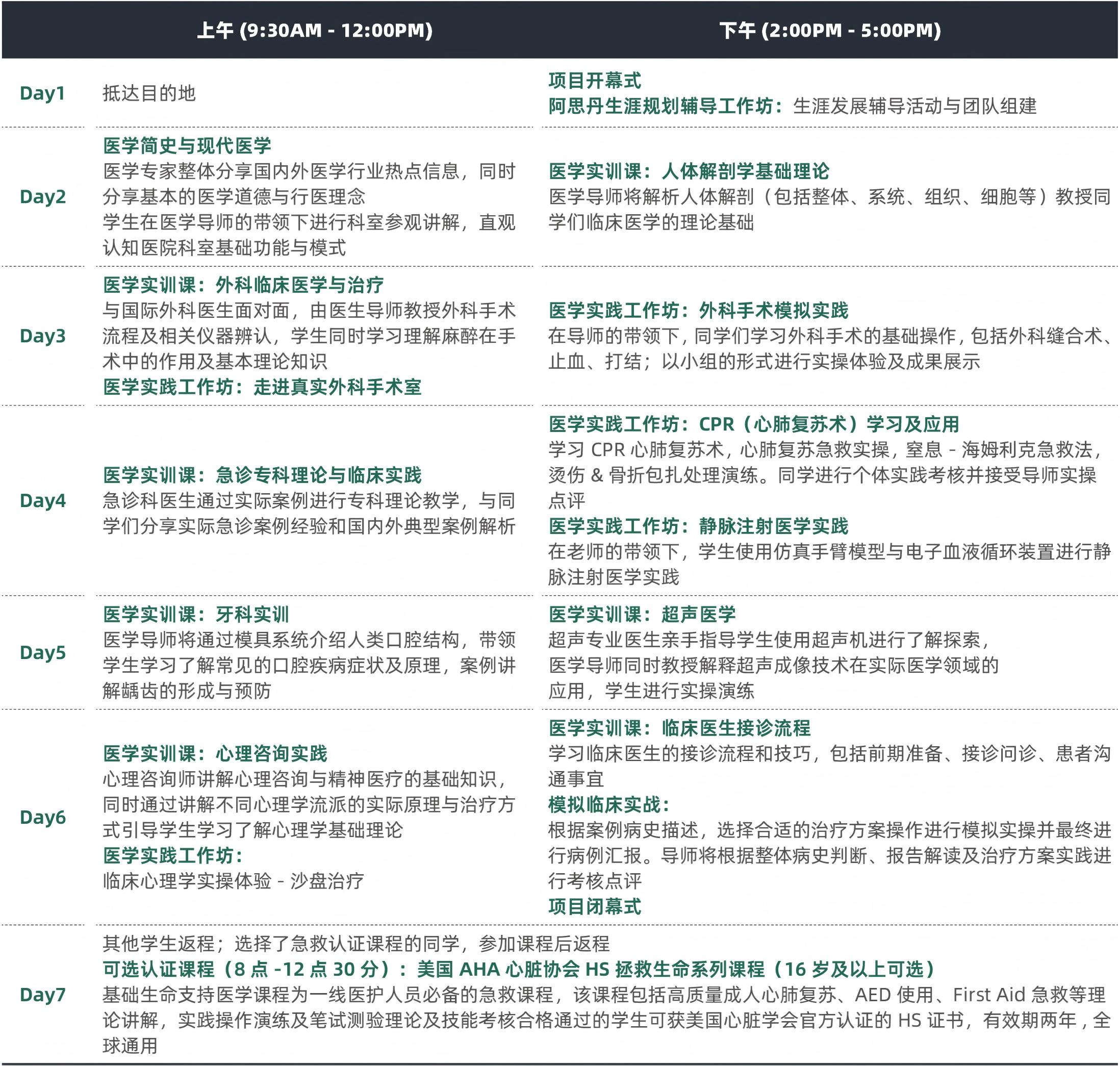The width and height of the screenshot is (1120, 1066).
Task: Select the Day3 row label
Action: pyautogui.click(x=43, y=336)
